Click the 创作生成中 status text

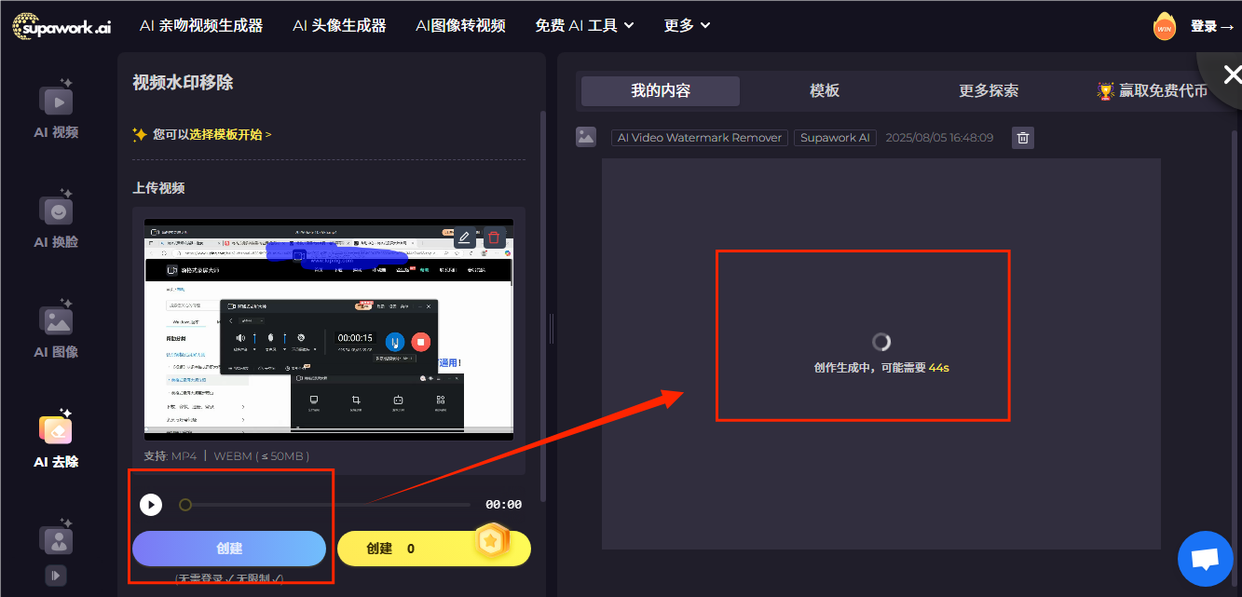pyautogui.click(x=881, y=368)
